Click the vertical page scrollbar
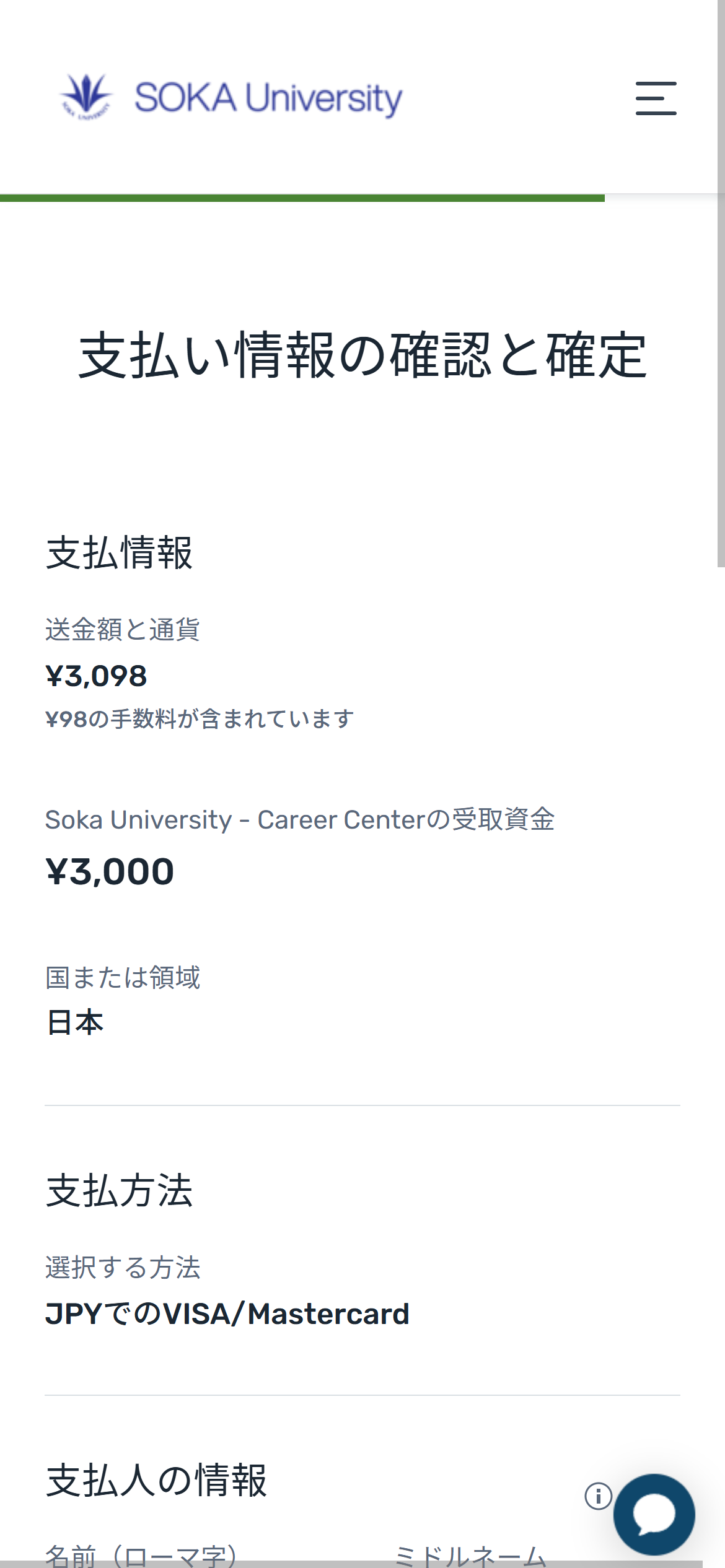 (721, 285)
